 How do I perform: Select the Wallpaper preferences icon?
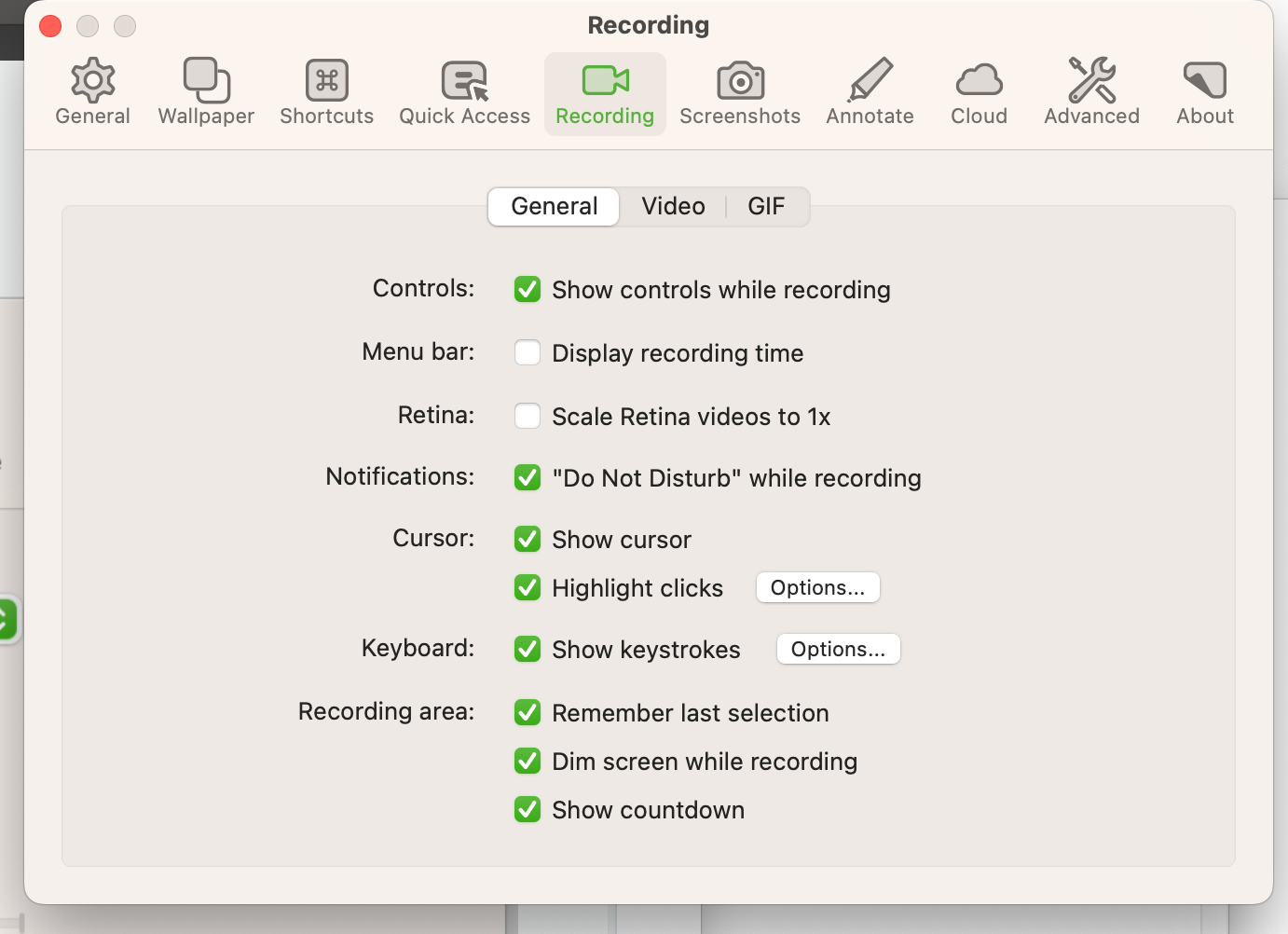[205, 90]
